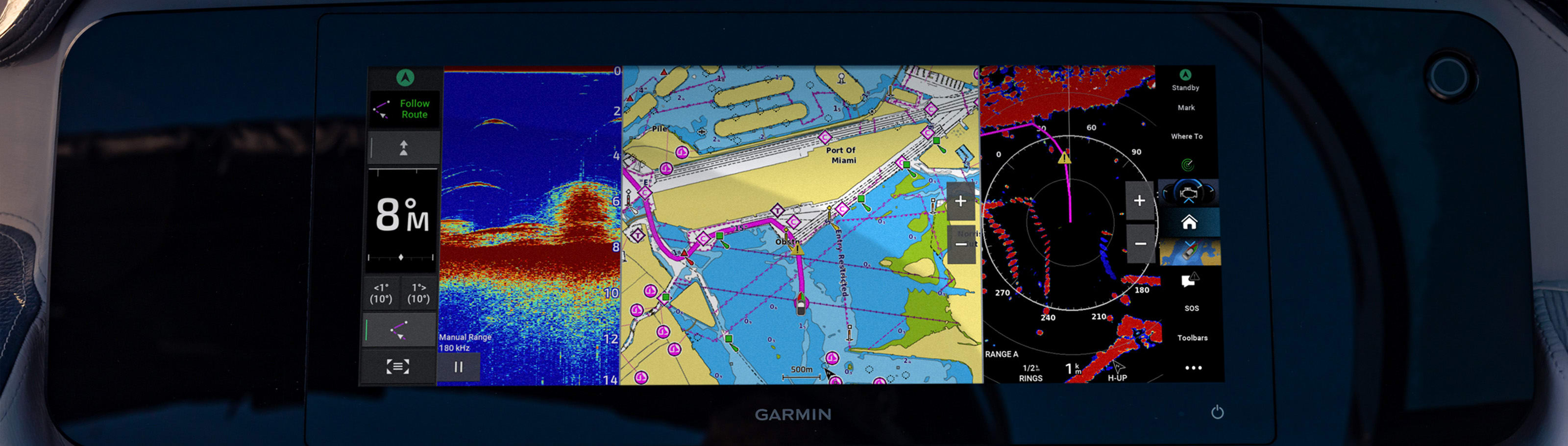
Task: Go to the Home screen
Action: pyautogui.click(x=1189, y=223)
